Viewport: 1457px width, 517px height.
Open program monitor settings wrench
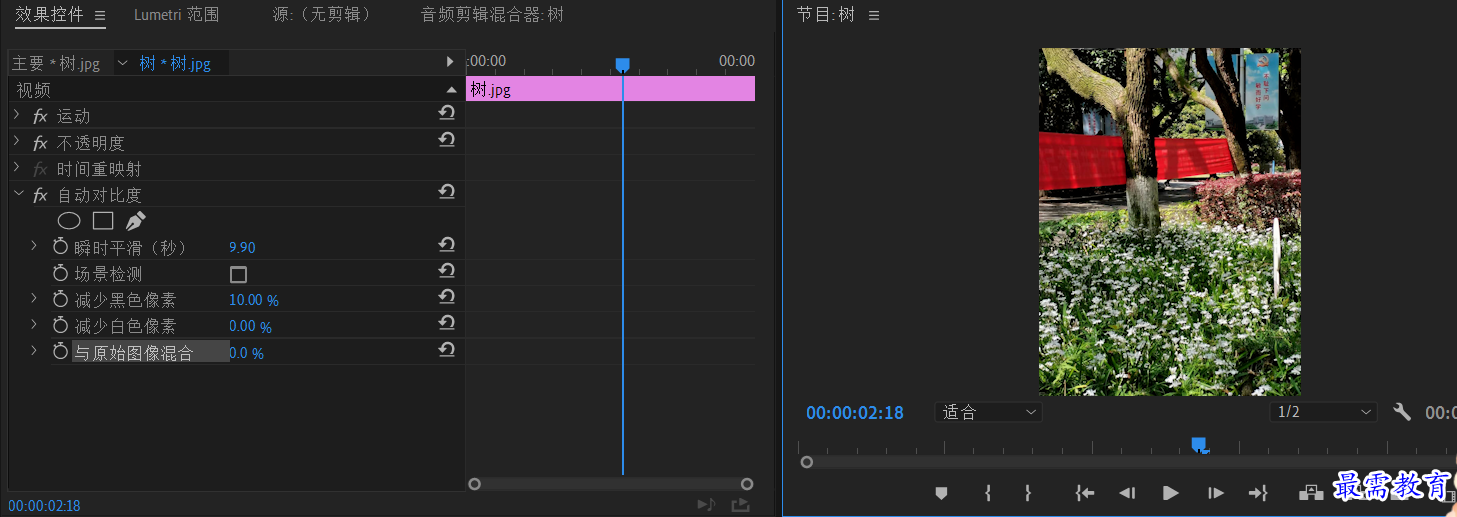1402,412
